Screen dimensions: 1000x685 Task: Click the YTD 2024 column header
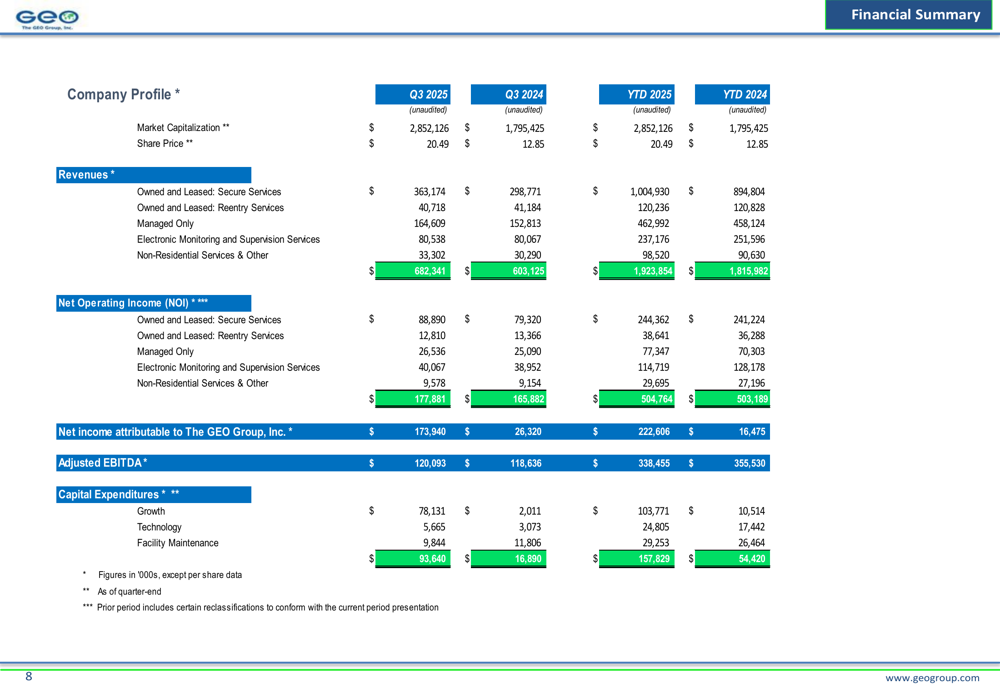(x=744, y=94)
